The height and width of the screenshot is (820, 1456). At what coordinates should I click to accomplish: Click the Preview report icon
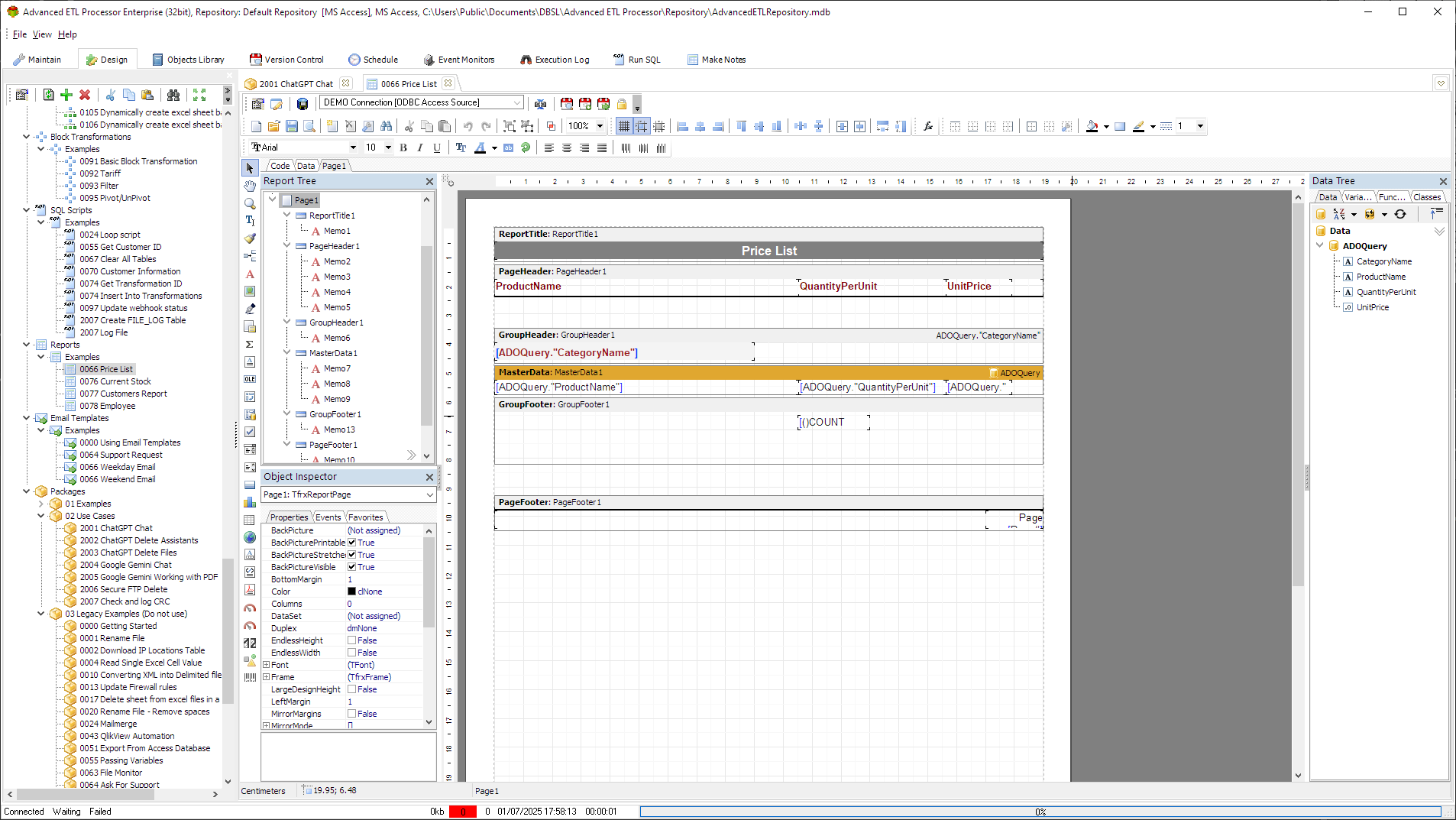(x=309, y=126)
